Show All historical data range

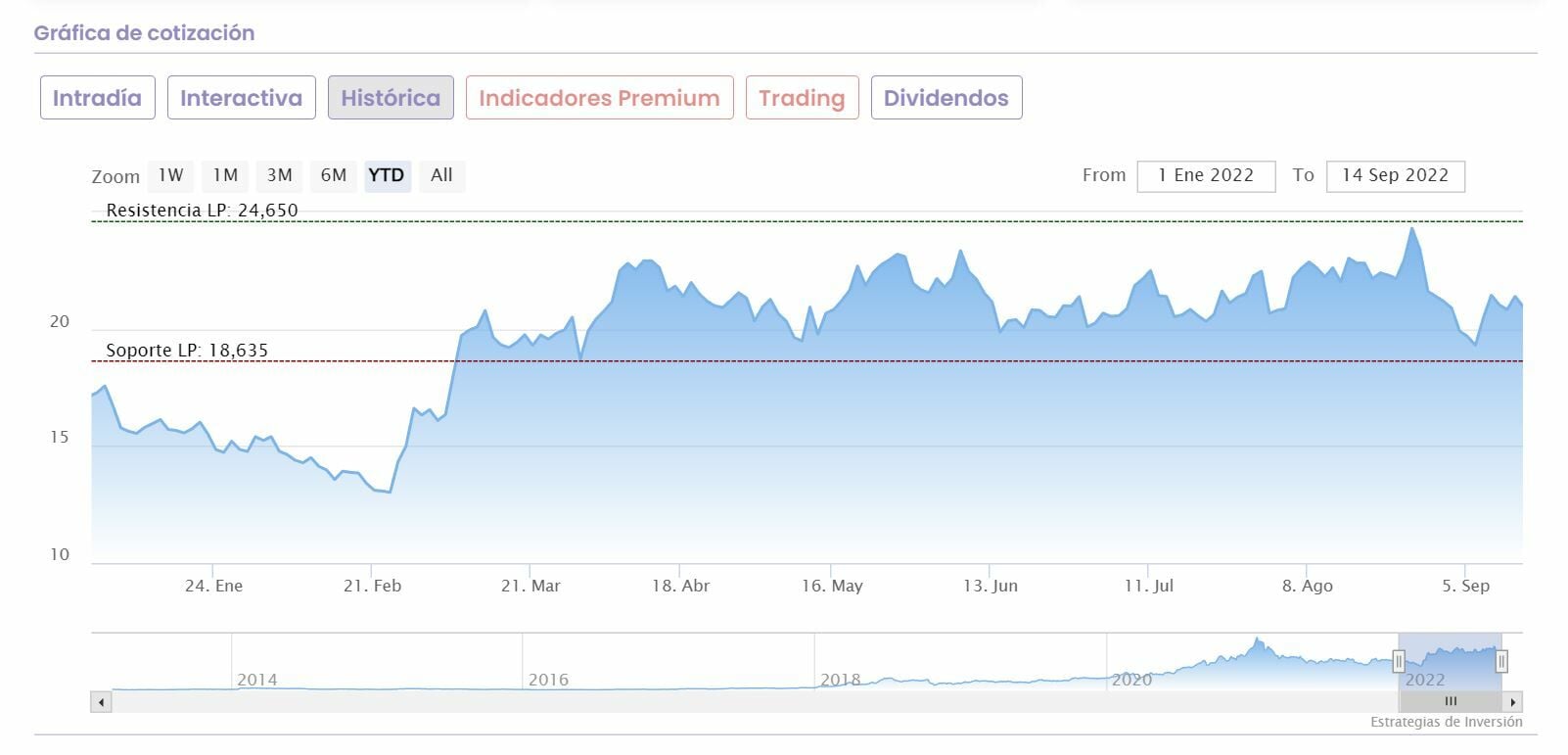click(x=441, y=175)
